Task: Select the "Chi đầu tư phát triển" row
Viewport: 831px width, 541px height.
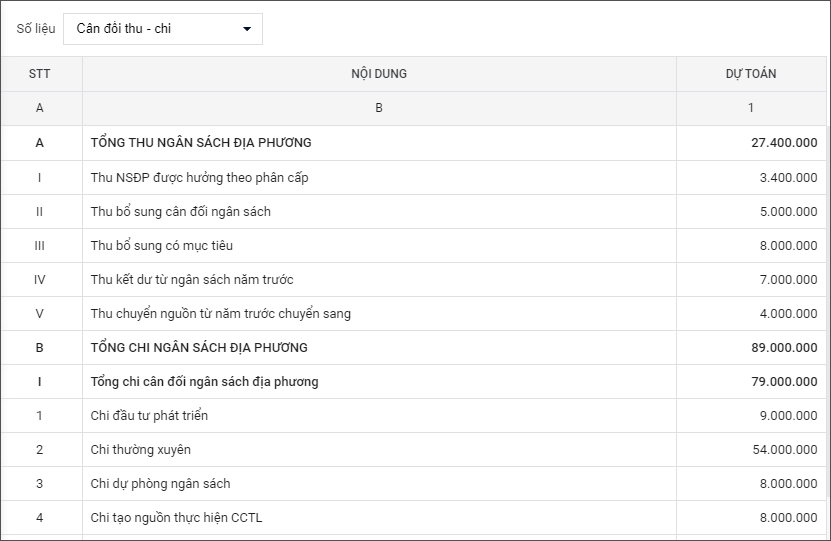Action: point(149,416)
